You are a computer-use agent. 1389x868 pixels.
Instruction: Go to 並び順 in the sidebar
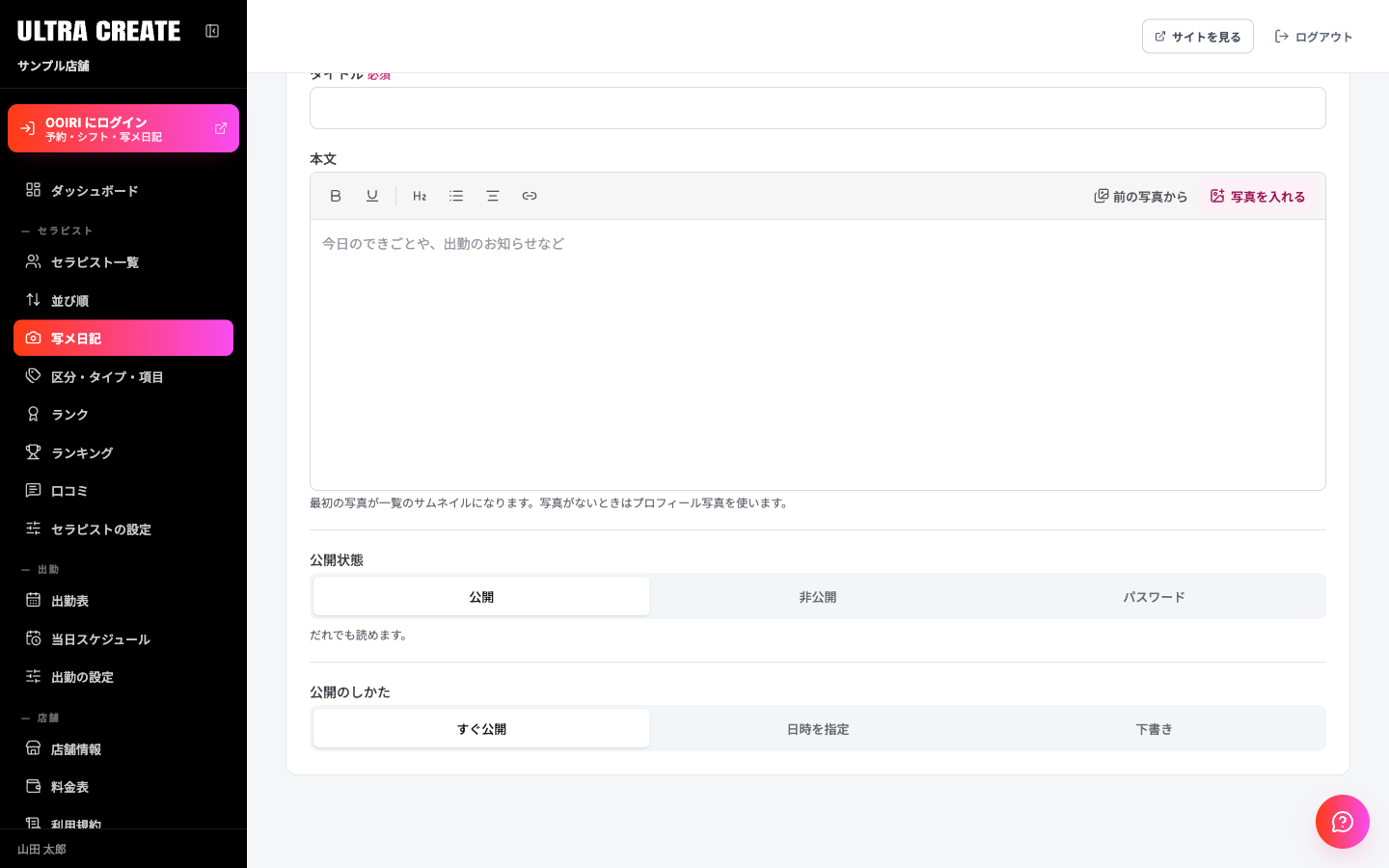click(123, 300)
